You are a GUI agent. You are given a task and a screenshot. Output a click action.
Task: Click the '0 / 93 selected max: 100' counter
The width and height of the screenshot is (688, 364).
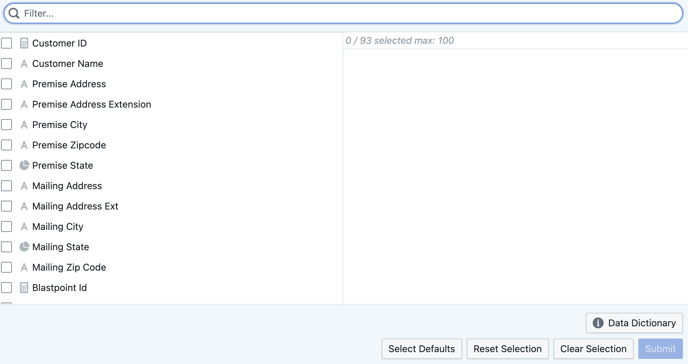pyautogui.click(x=400, y=41)
